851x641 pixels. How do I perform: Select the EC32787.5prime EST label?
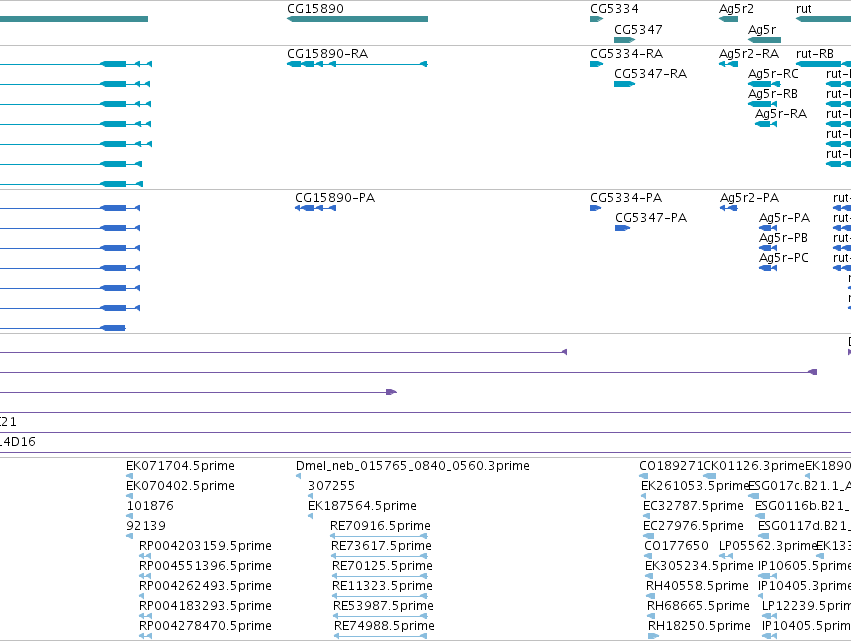pyautogui.click(x=694, y=506)
